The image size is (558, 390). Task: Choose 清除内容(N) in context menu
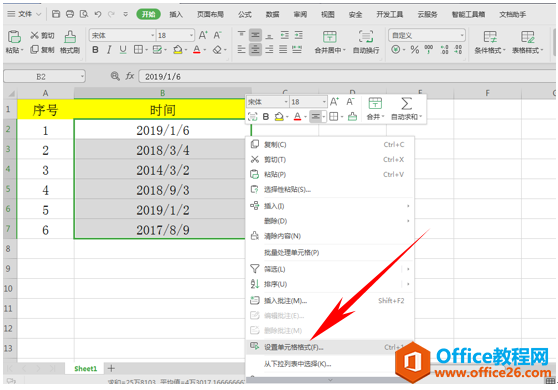[x=330, y=236]
